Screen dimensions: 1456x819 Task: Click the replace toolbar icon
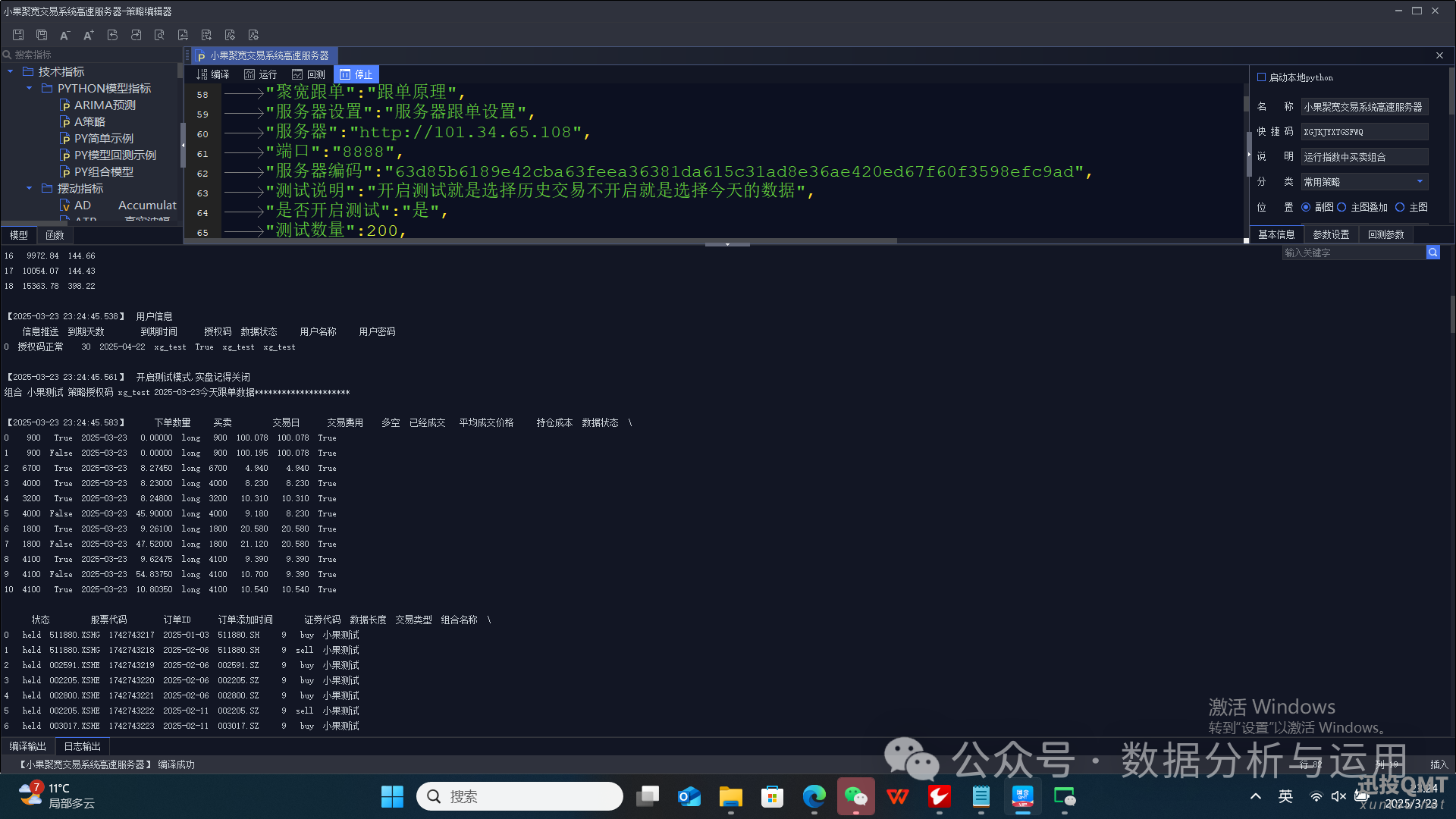click(x=183, y=35)
